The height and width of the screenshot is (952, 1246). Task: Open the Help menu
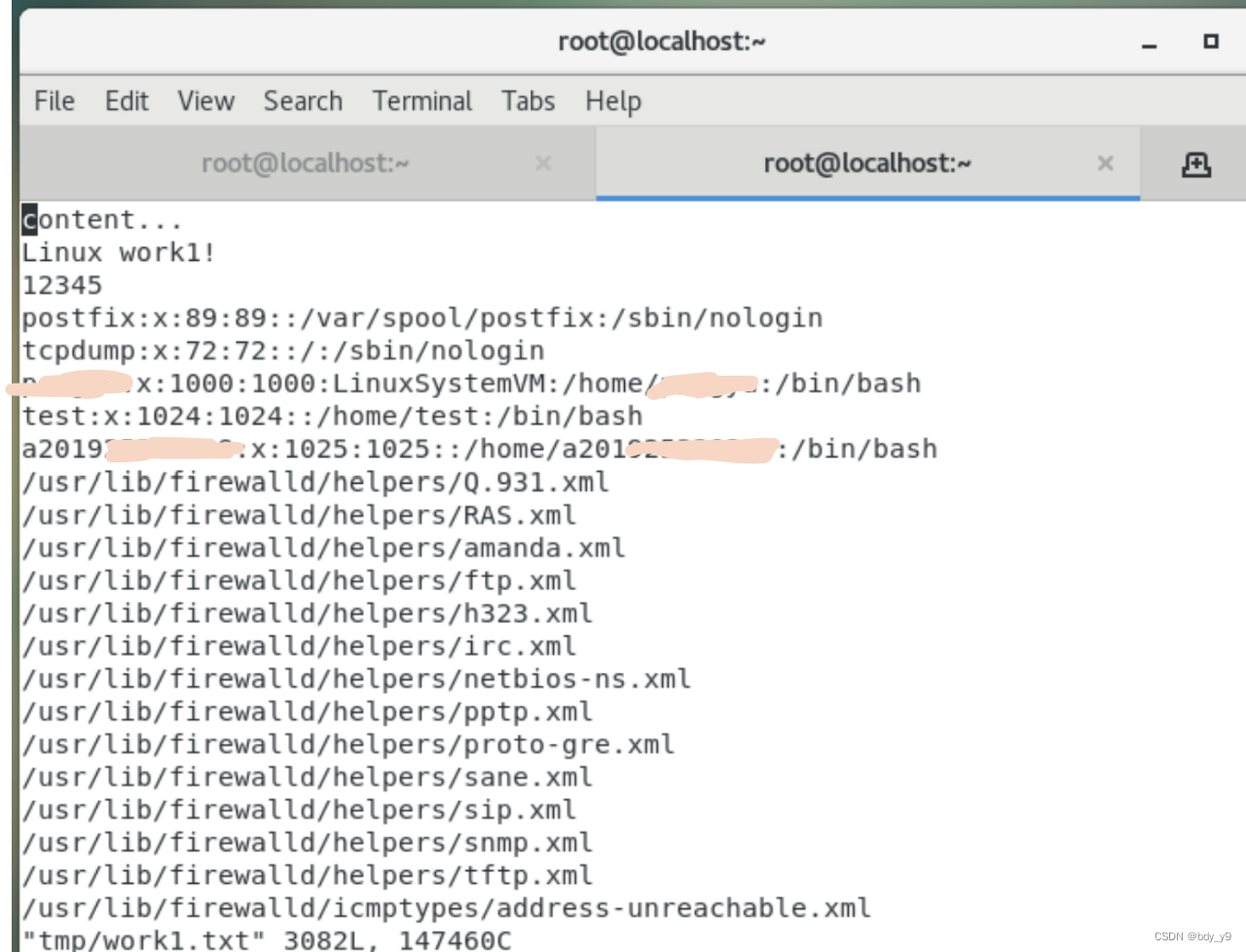tap(612, 100)
